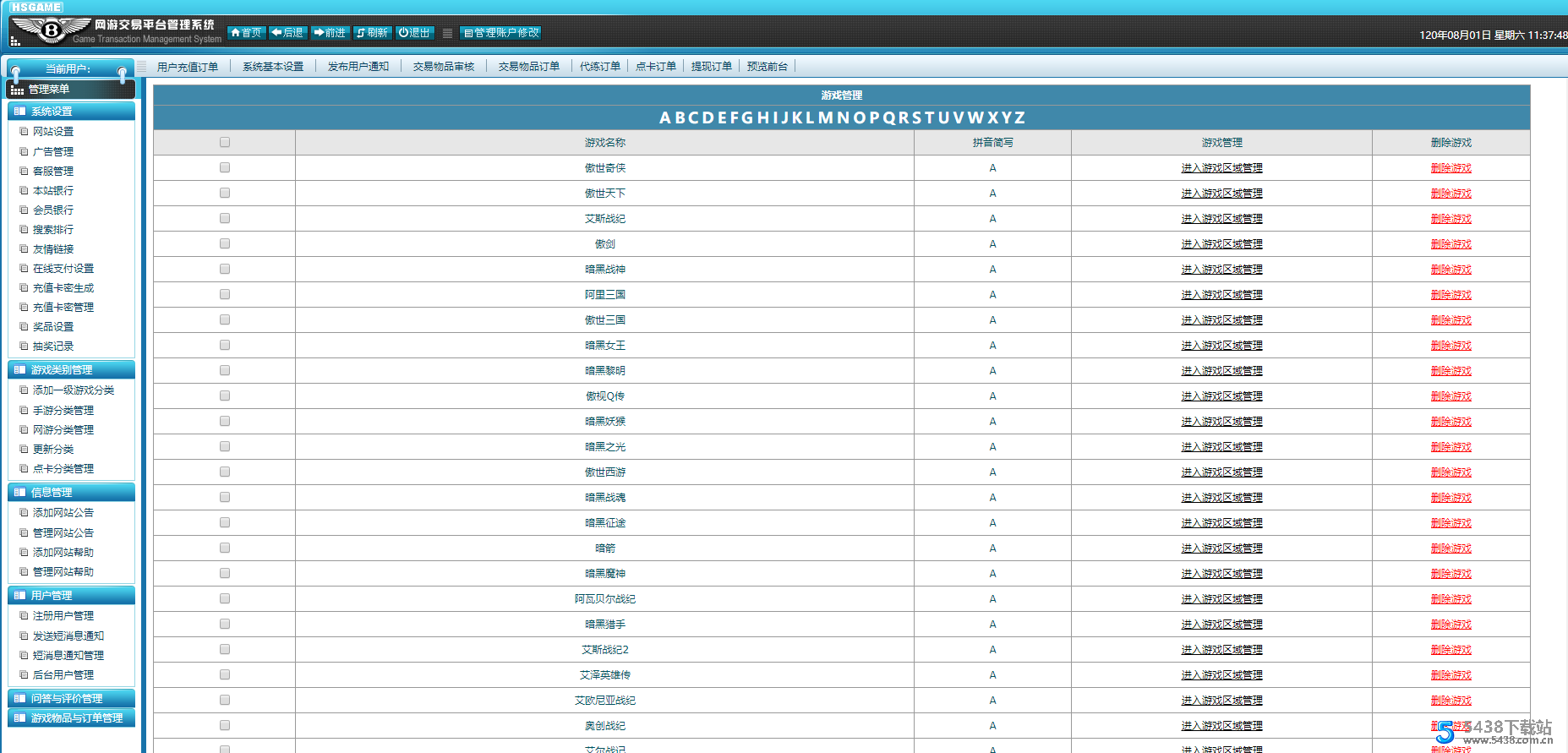Tick the checkbox for 艾斯战纪 row
This screenshot has width=1568, height=753.
(225, 218)
